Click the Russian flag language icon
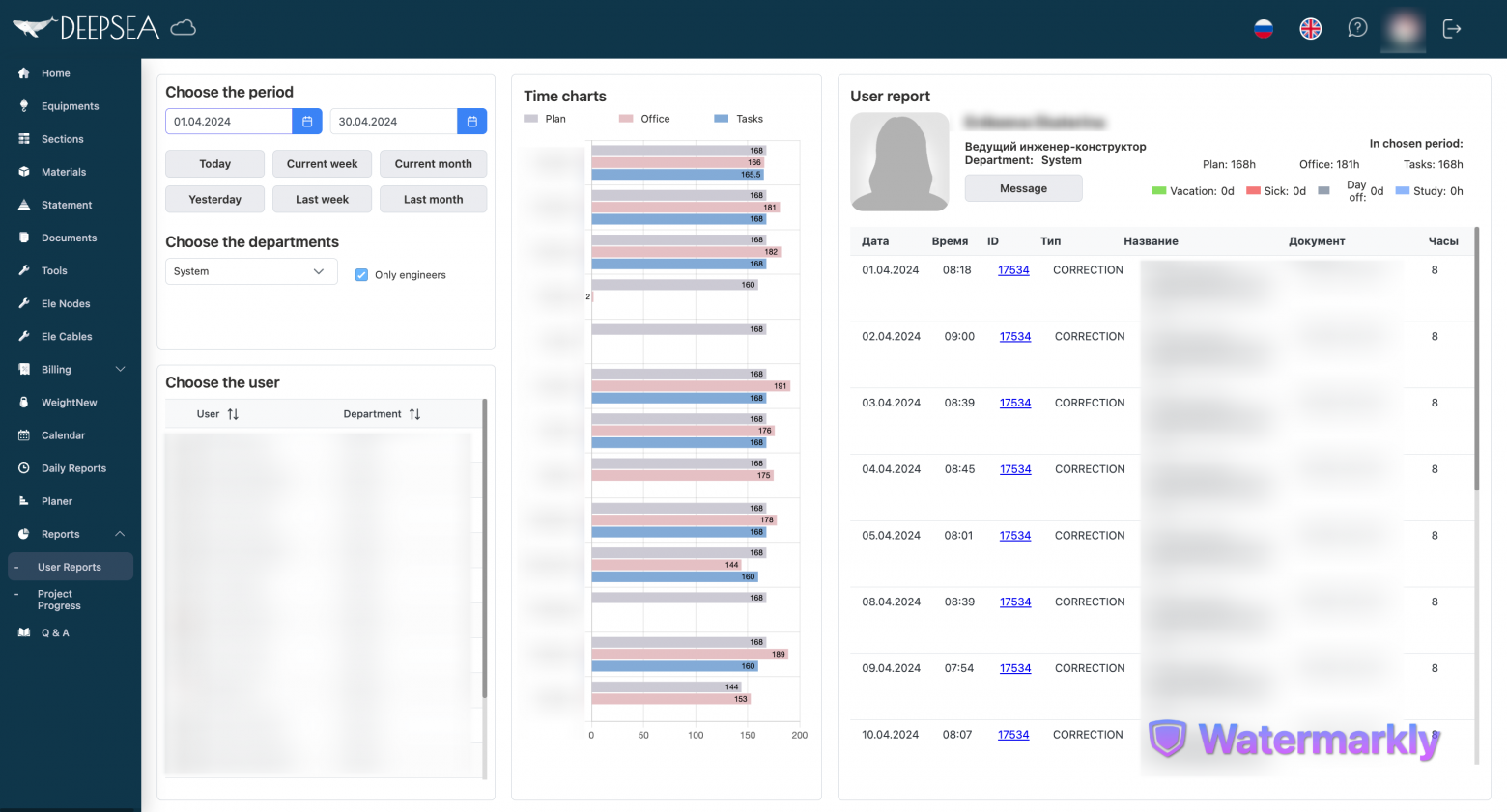 point(1264,29)
